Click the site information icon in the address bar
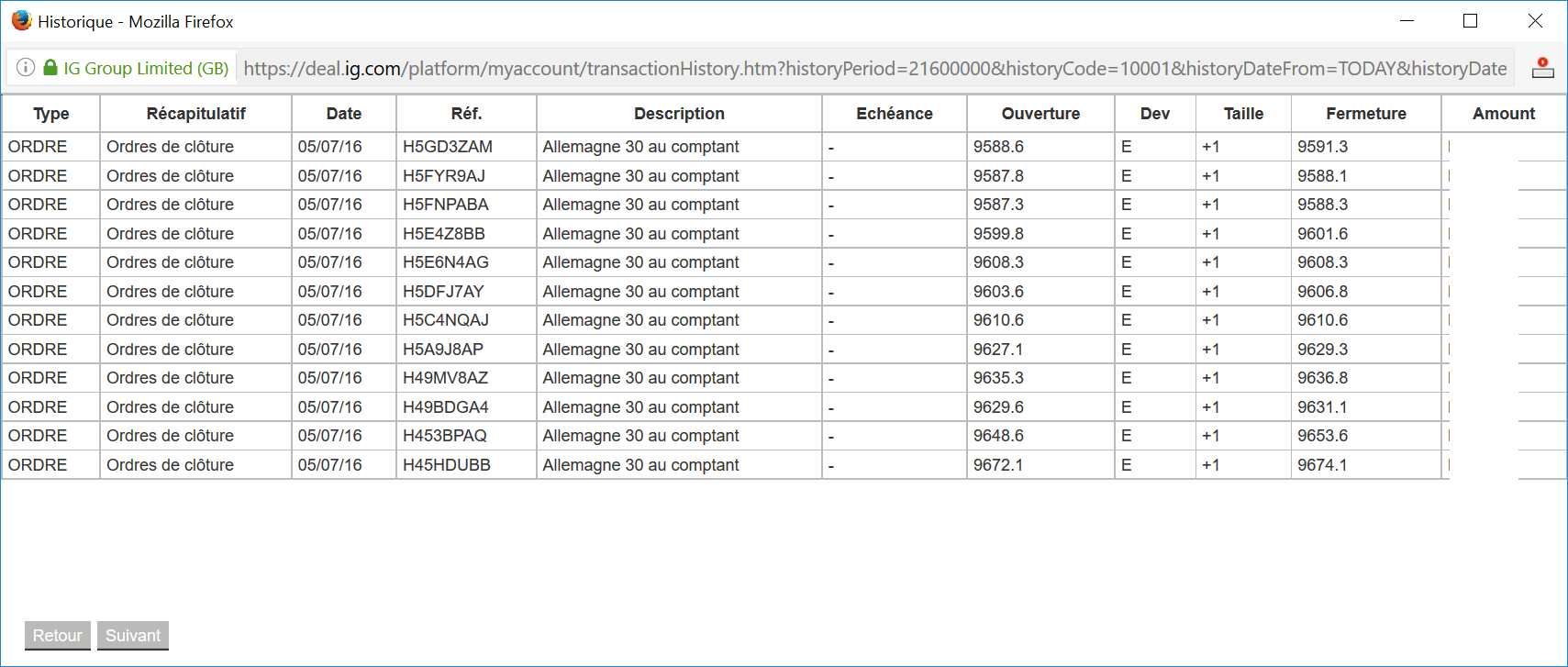The image size is (1568, 667). point(26,68)
